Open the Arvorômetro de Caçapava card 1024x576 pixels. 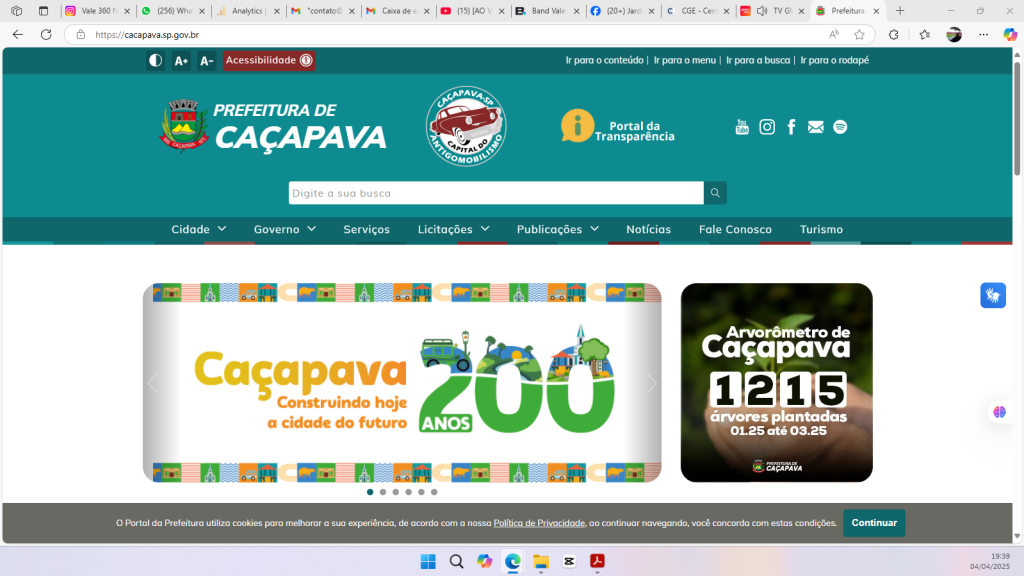pos(776,383)
